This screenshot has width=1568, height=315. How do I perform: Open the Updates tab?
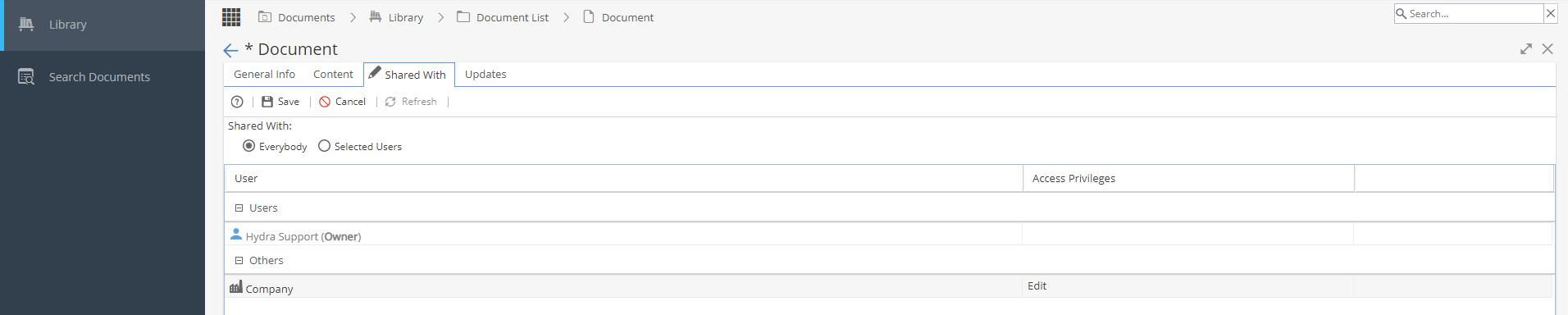click(485, 74)
